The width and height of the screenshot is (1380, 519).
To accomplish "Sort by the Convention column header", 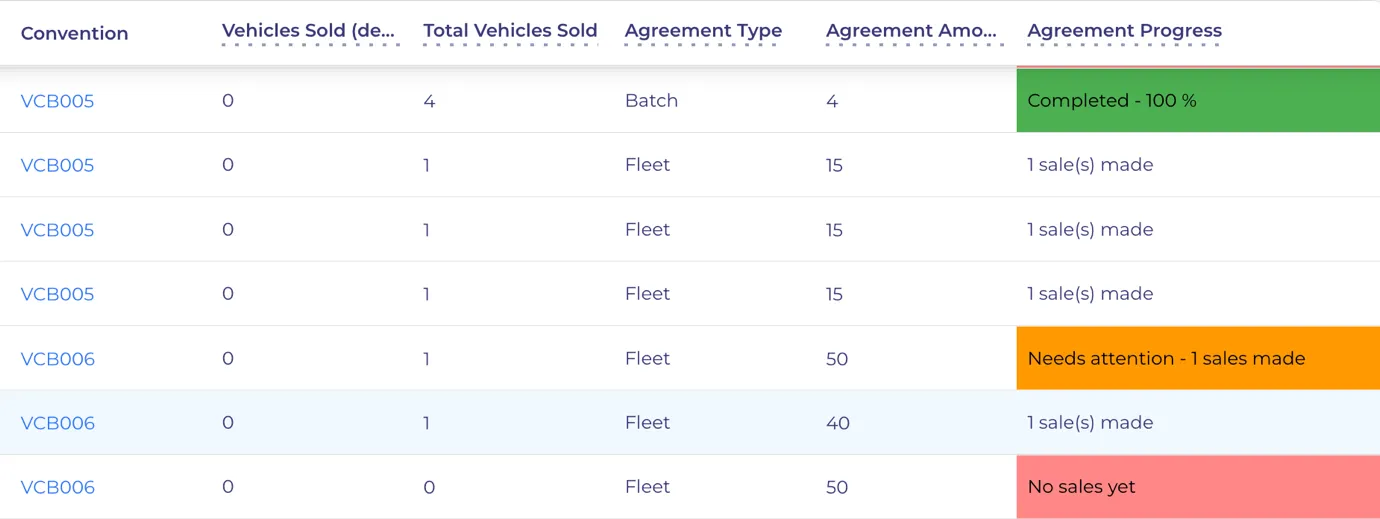I will coord(74,33).
